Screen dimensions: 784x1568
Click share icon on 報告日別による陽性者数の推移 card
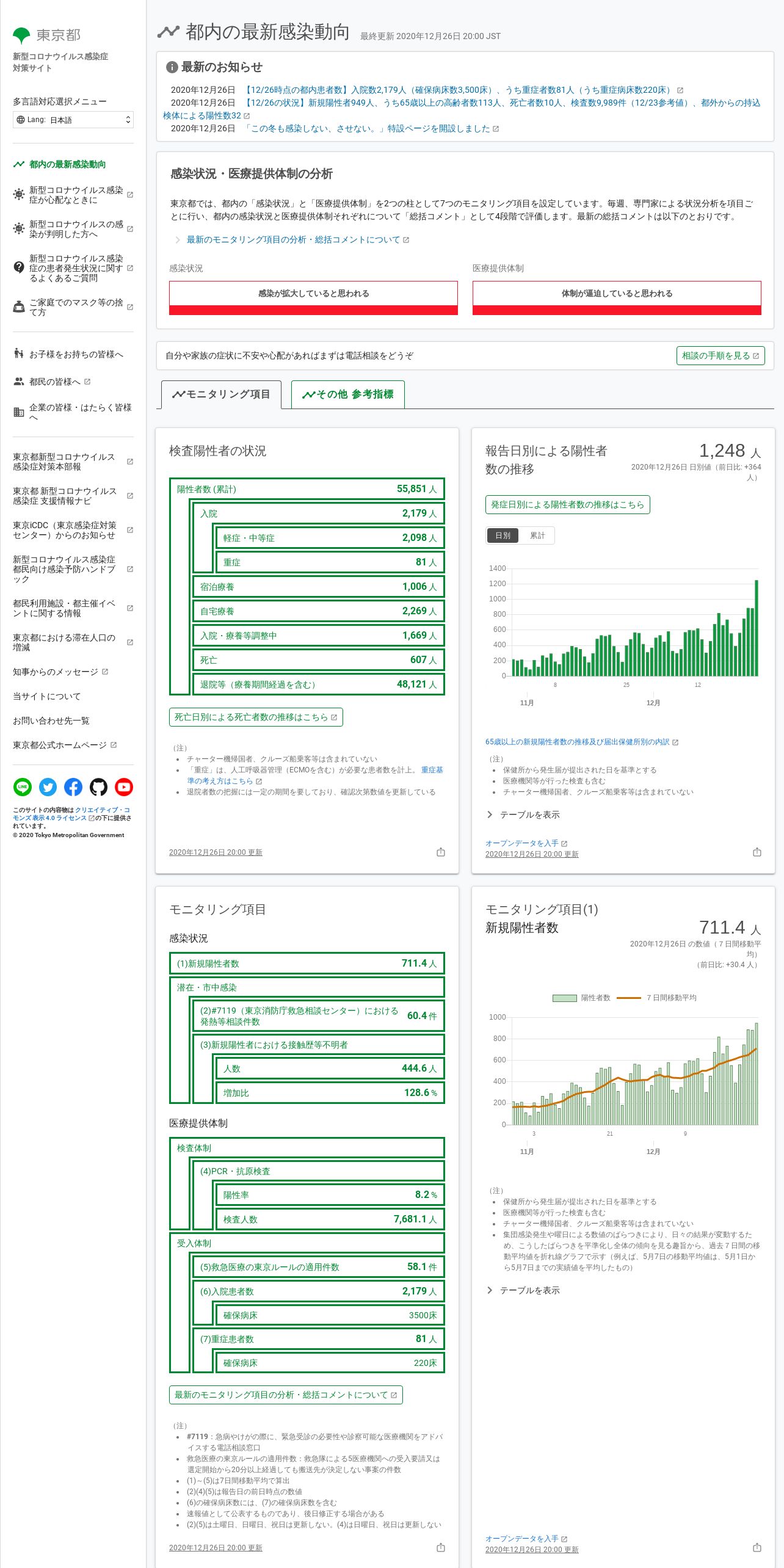click(757, 852)
